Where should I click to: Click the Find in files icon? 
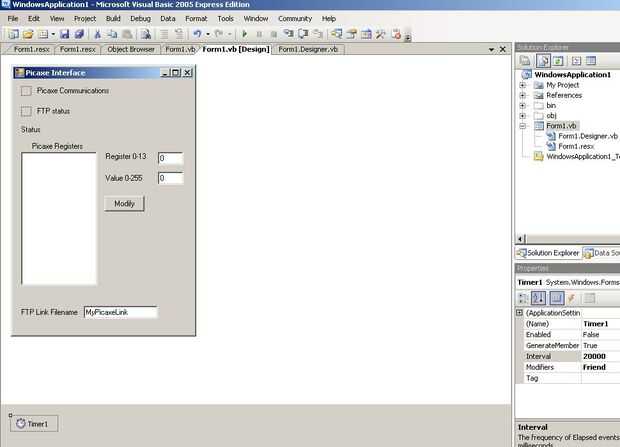pyautogui.click(x=146, y=34)
